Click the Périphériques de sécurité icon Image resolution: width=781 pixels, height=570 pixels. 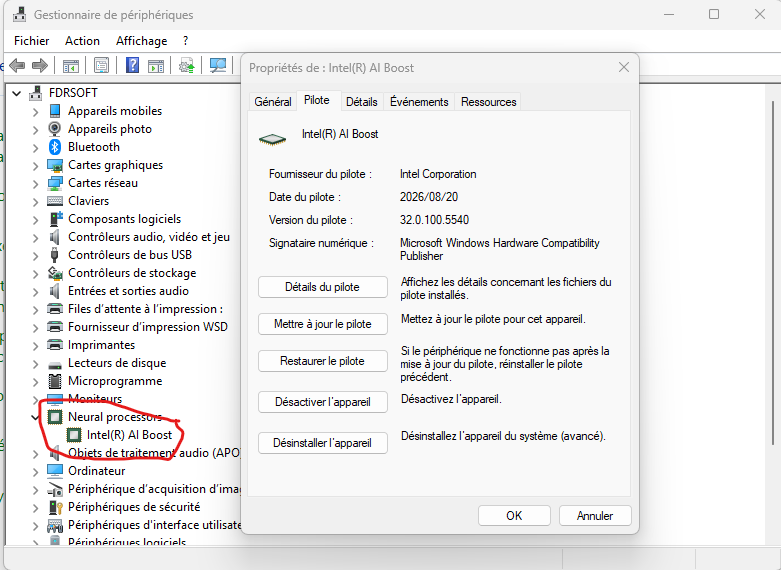(x=55, y=507)
